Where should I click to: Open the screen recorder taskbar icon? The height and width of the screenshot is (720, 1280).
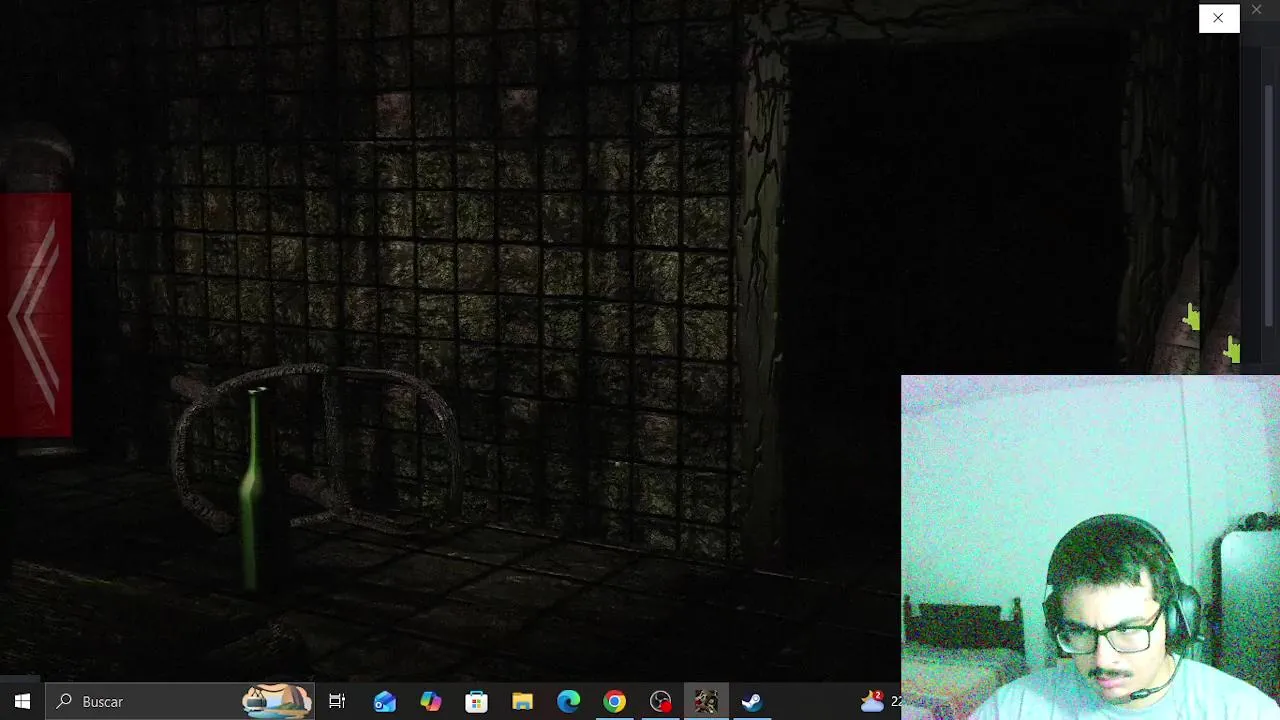tap(660, 702)
